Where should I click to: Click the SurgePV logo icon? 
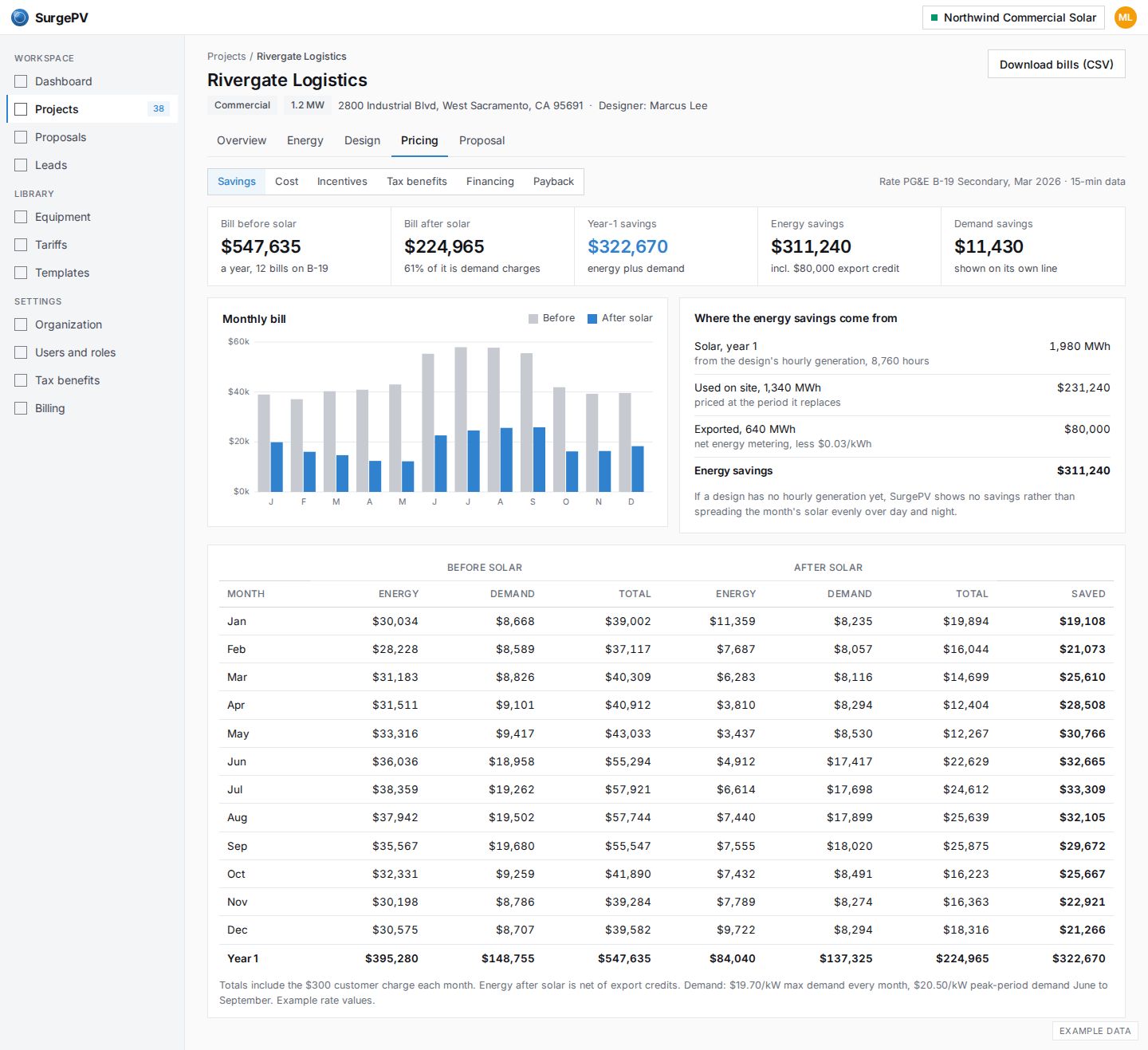pyautogui.click(x=20, y=18)
